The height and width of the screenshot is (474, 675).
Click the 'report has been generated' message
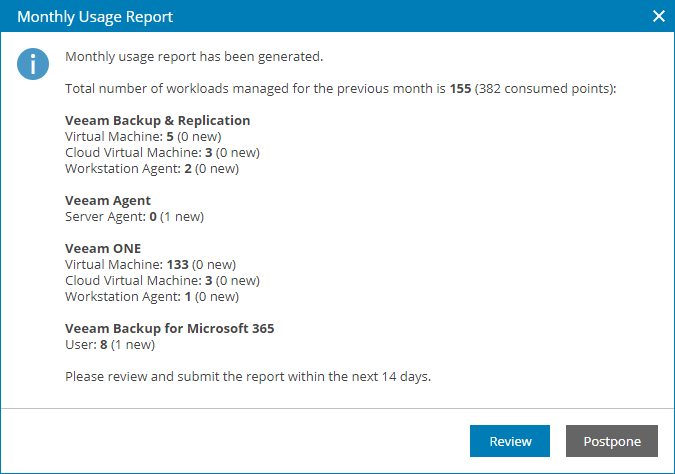tap(194, 56)
